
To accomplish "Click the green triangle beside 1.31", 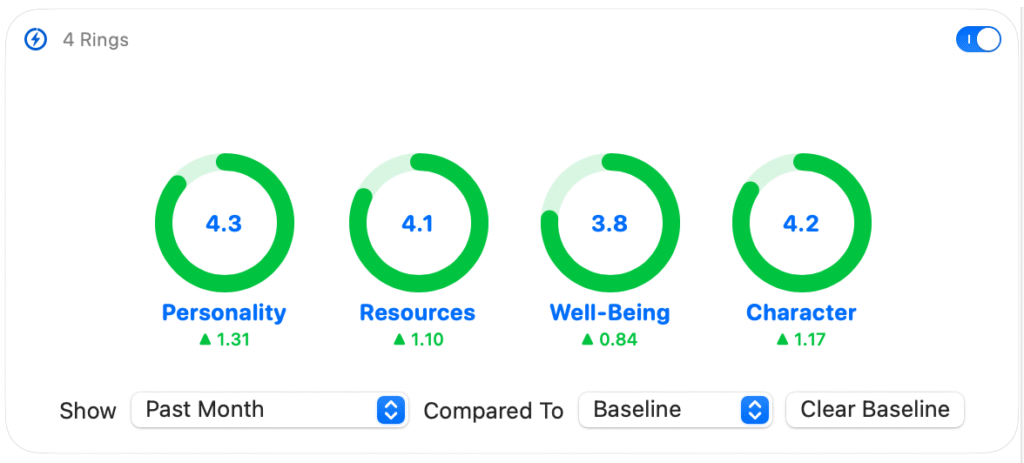I will point(205,340).
